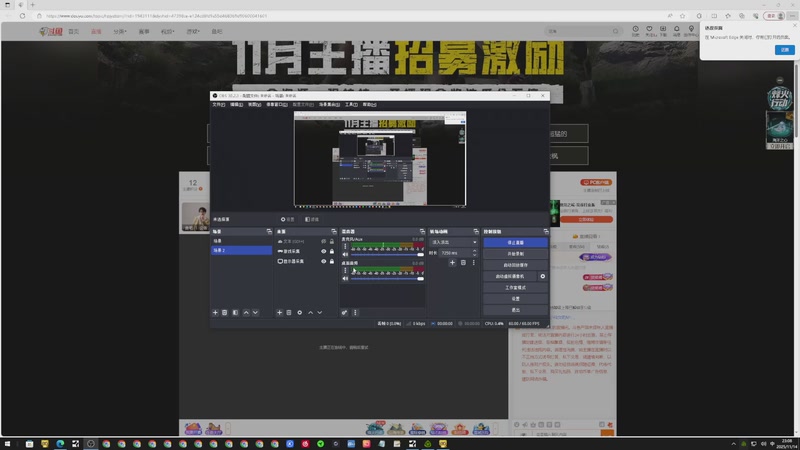
Task: Mute the 麦克风/Aux audio channel
Action: click(x=345, y=254)
